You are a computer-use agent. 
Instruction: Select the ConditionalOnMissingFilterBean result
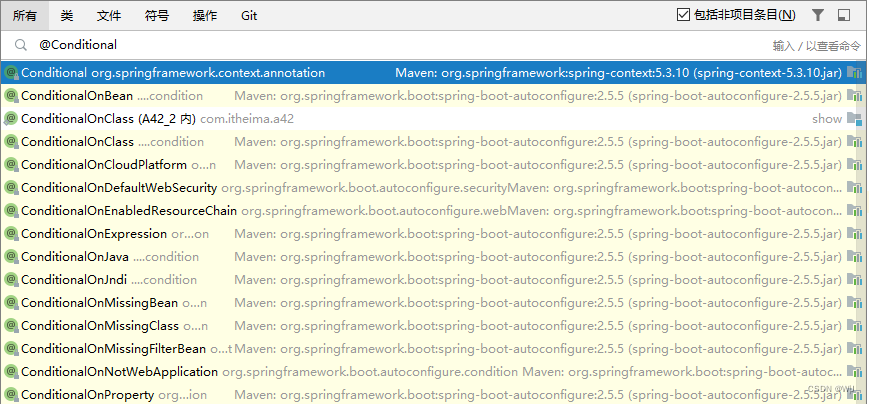pyautogui.click(x=433, y=349)
